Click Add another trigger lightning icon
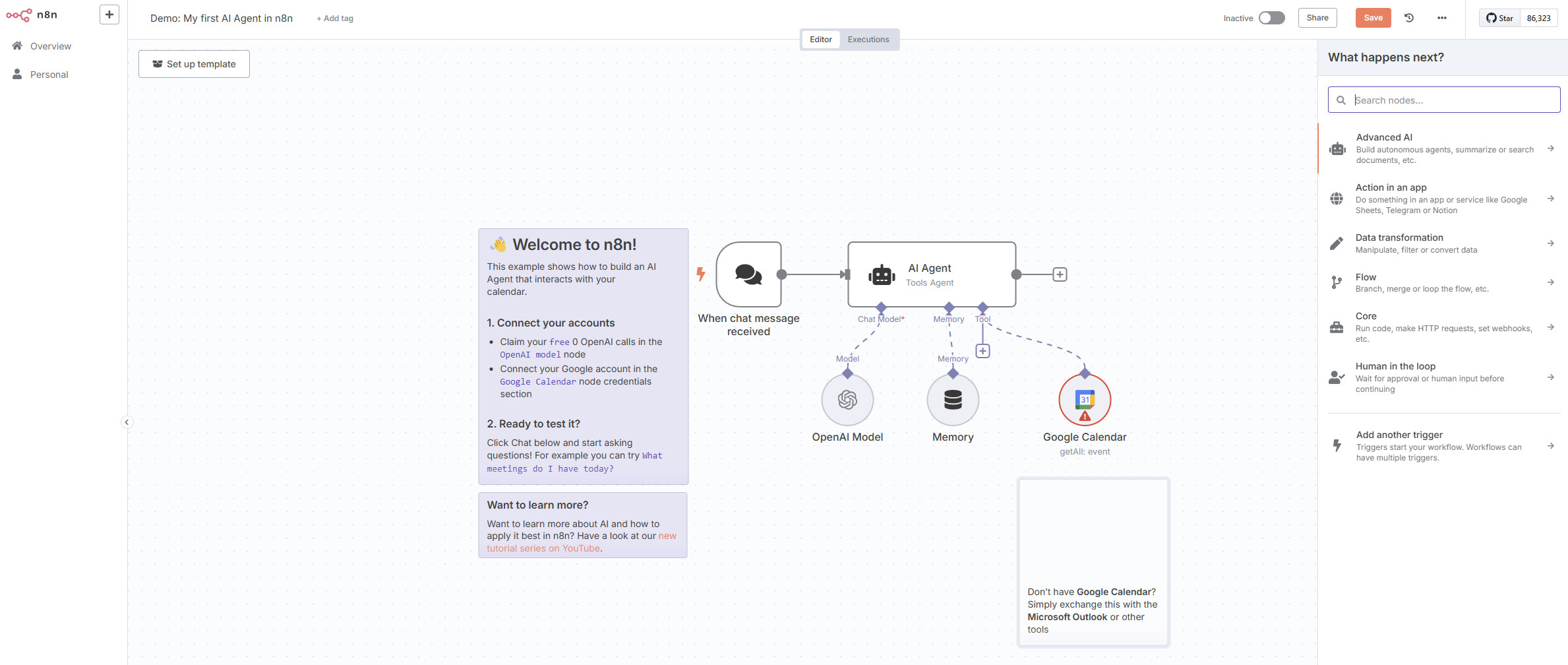The width and height of the screenshot is (1568, 665). click(x=1337, y=446)
